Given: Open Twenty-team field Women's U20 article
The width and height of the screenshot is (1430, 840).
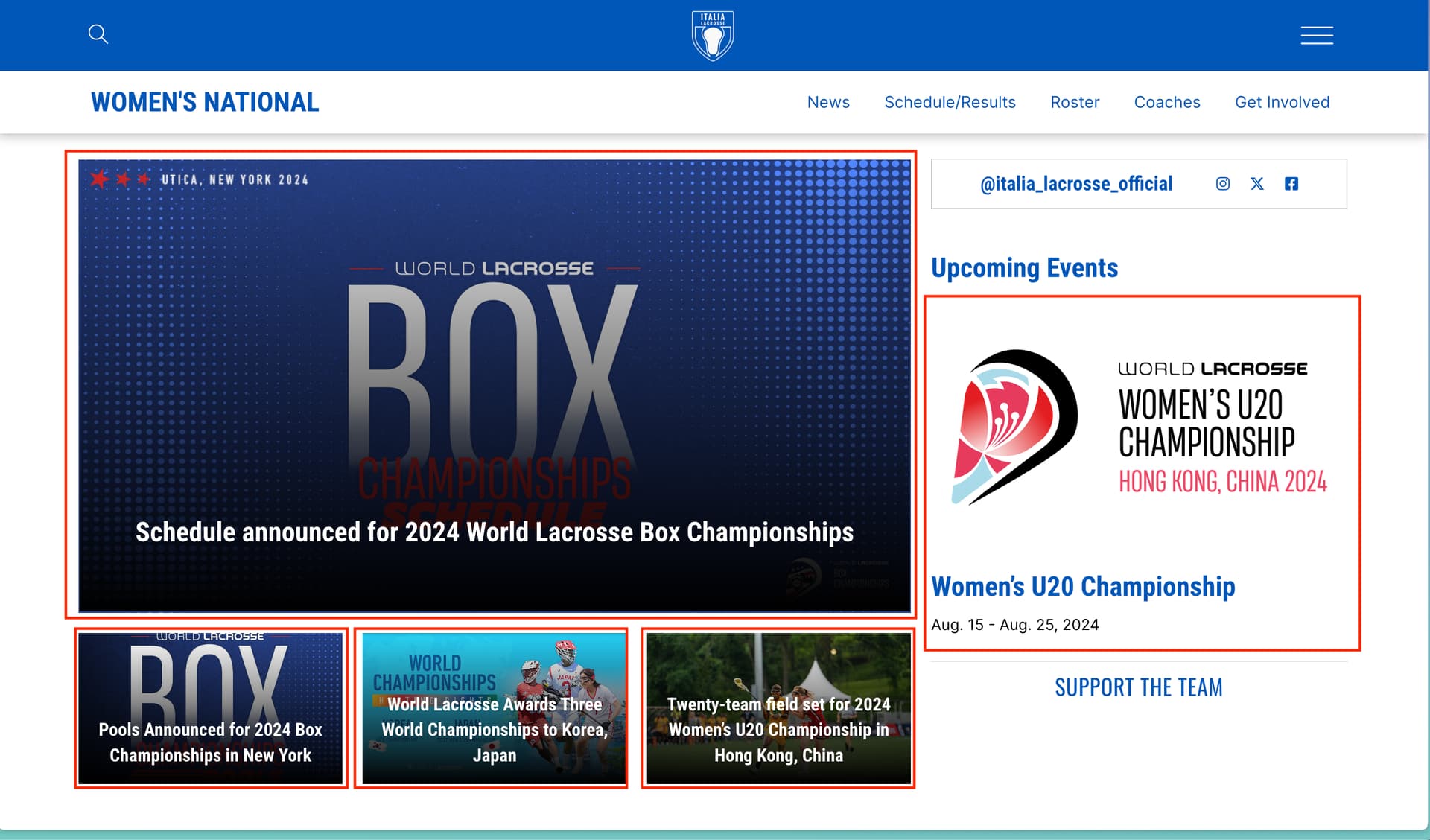Looking at the screenshot, I should click(778, 708).
